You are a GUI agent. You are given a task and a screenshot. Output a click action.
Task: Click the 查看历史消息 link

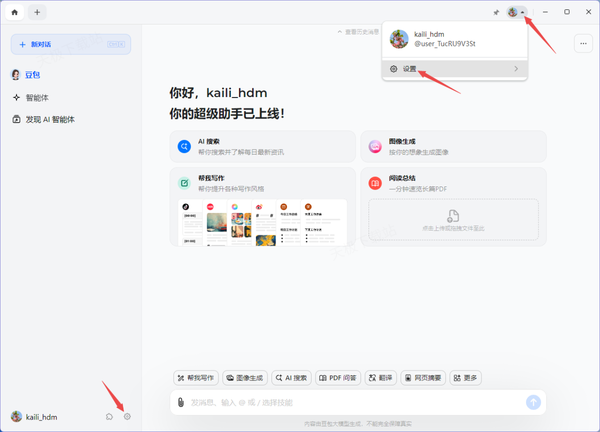(x=358, y=32)
